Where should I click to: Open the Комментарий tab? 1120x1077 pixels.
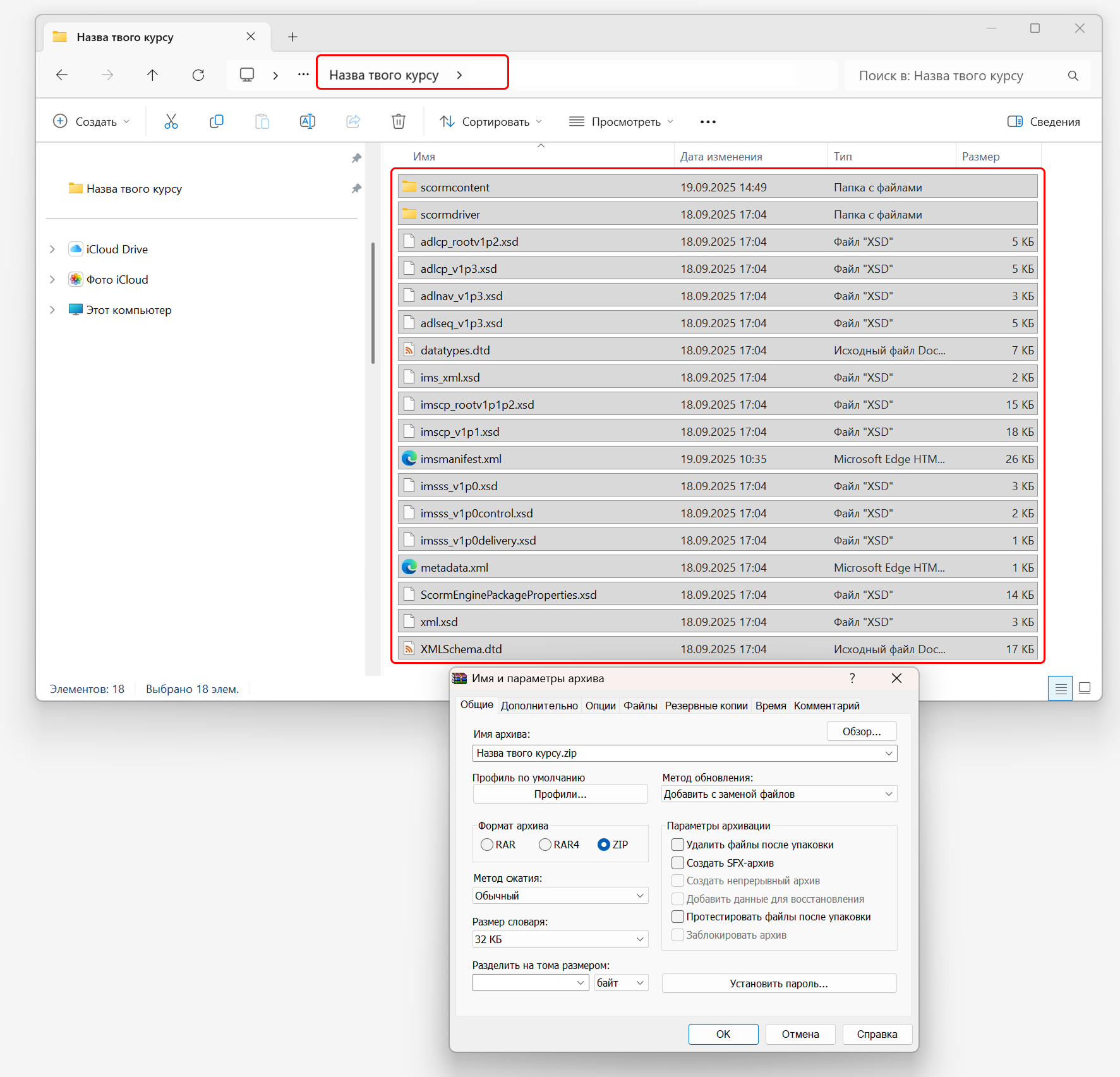[x=826, y=706]
